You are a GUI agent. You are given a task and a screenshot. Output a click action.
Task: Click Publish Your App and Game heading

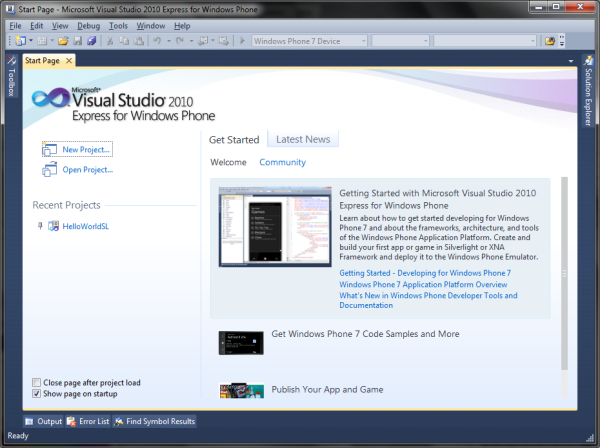click(327, 389)
